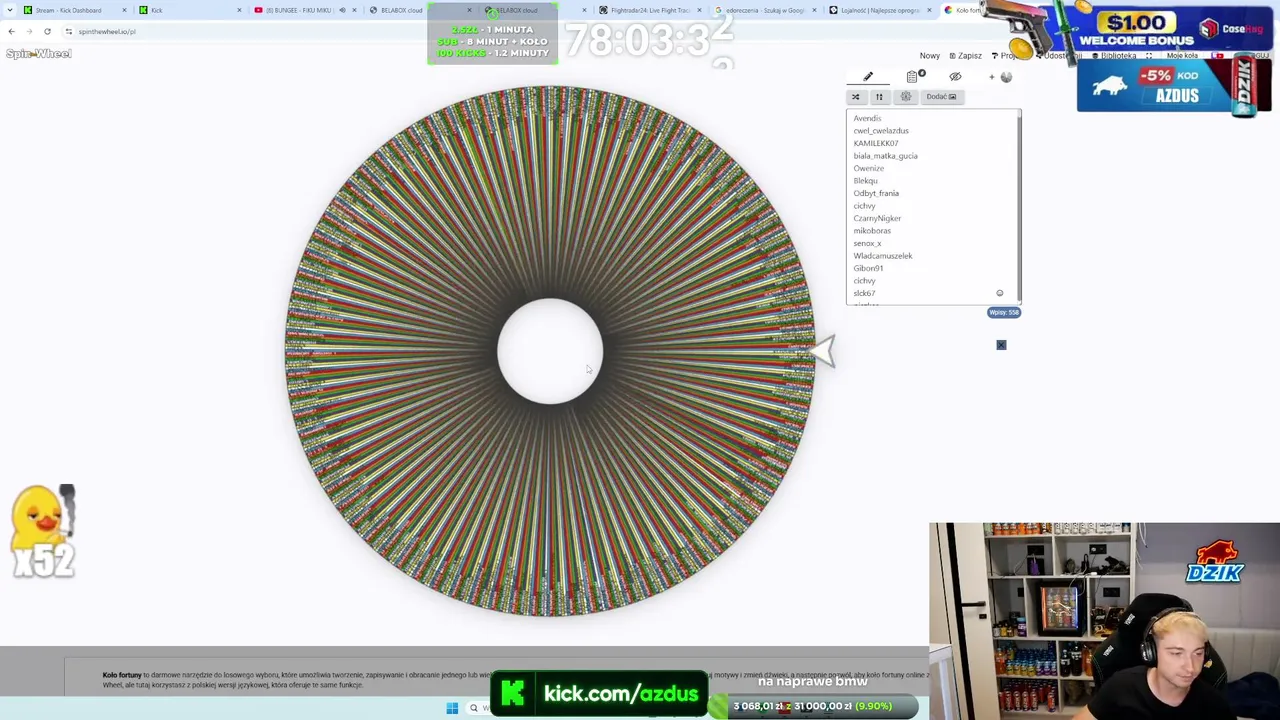Screen dimensions: 1280x720
Task: Hide the entries panel with eye icon
Action: click(955, 77)
